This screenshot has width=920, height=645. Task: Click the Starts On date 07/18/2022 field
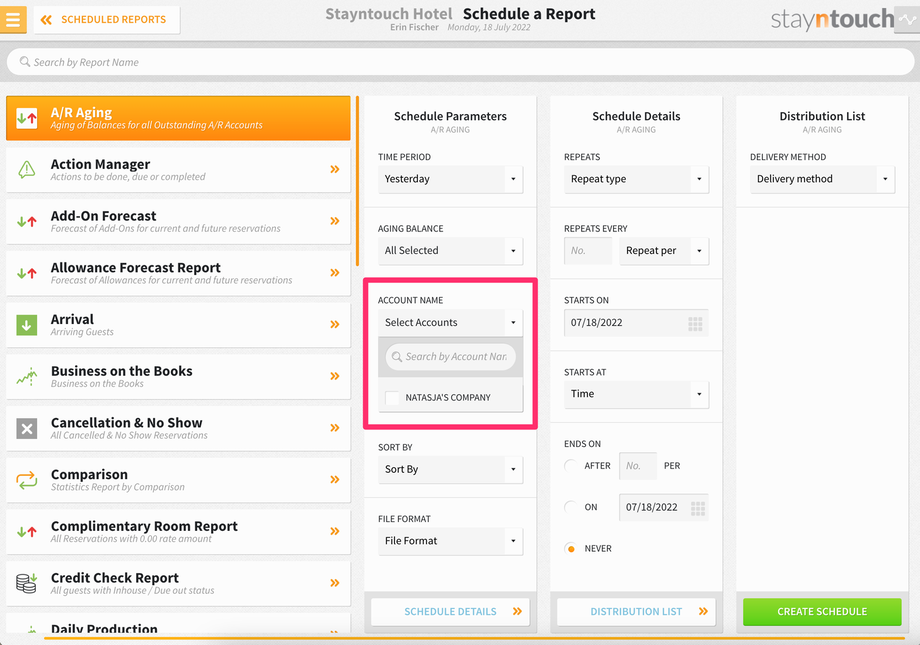click(636, 323)
